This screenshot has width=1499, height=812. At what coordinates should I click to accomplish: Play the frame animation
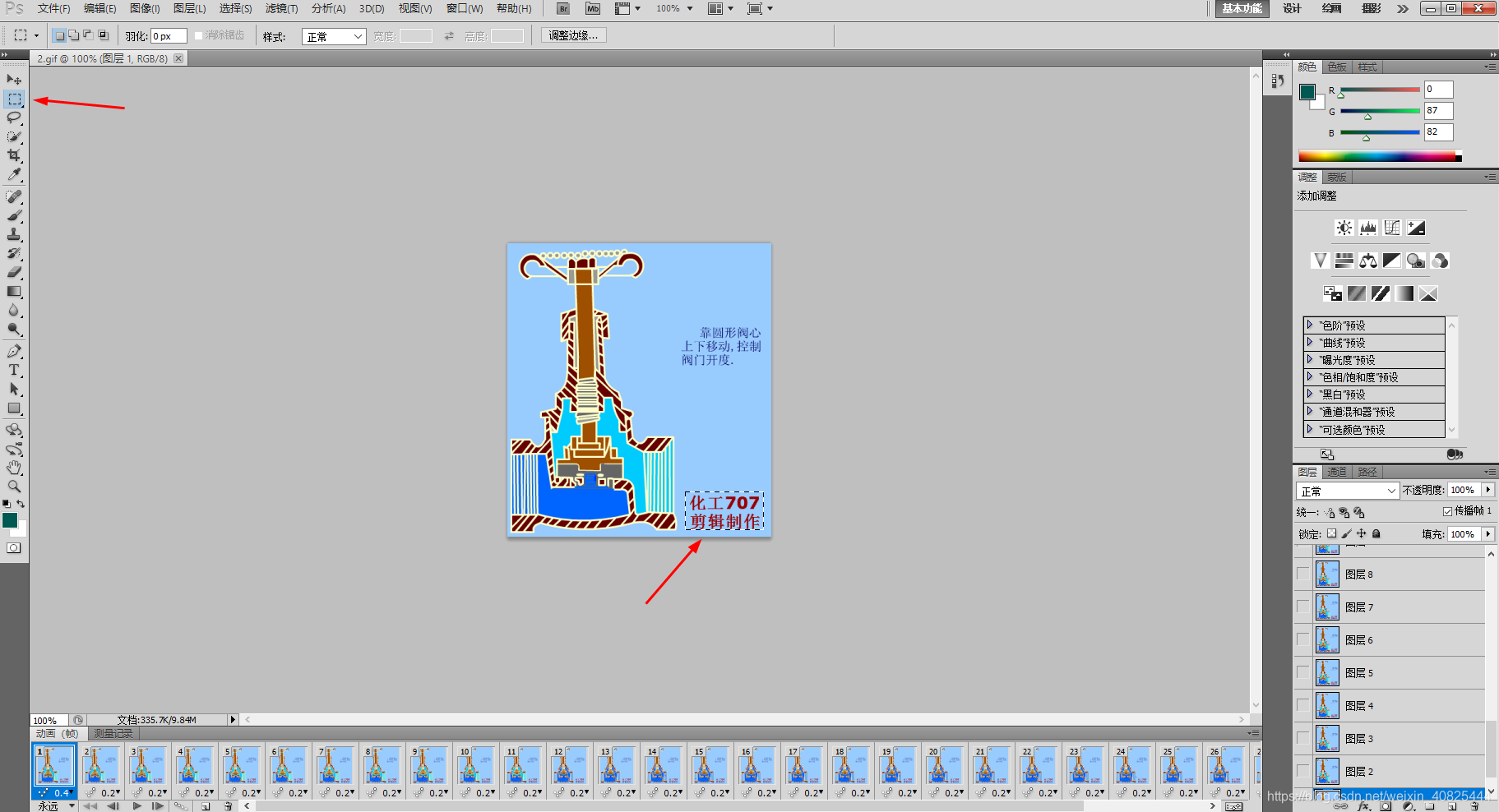136,806
